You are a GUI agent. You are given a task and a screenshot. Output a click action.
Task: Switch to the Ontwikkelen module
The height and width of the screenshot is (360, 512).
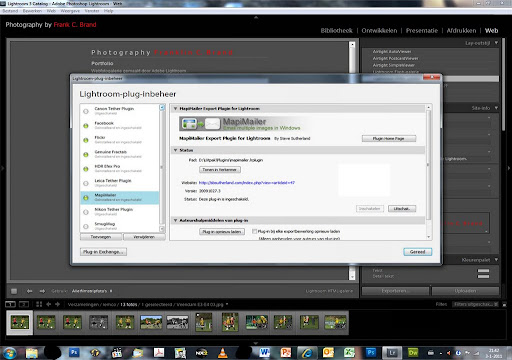[x=379, y=31]
